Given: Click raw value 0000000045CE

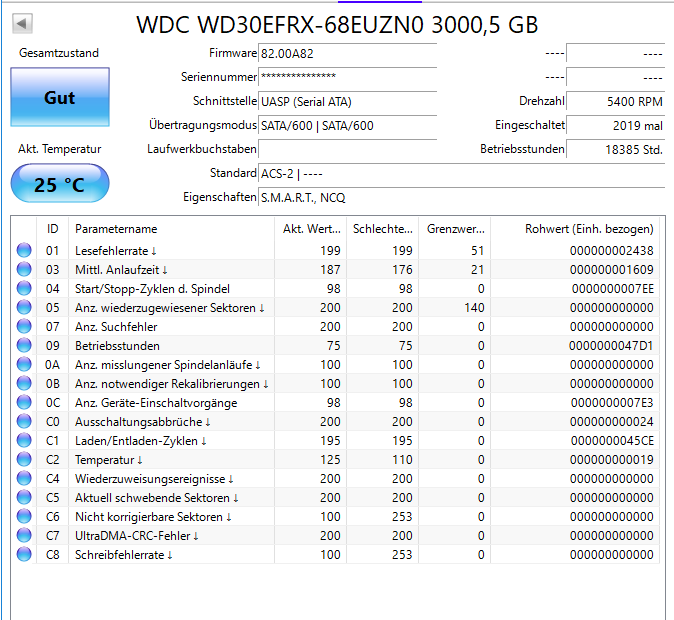Looking at the screenshot, I should click(612, 441).
